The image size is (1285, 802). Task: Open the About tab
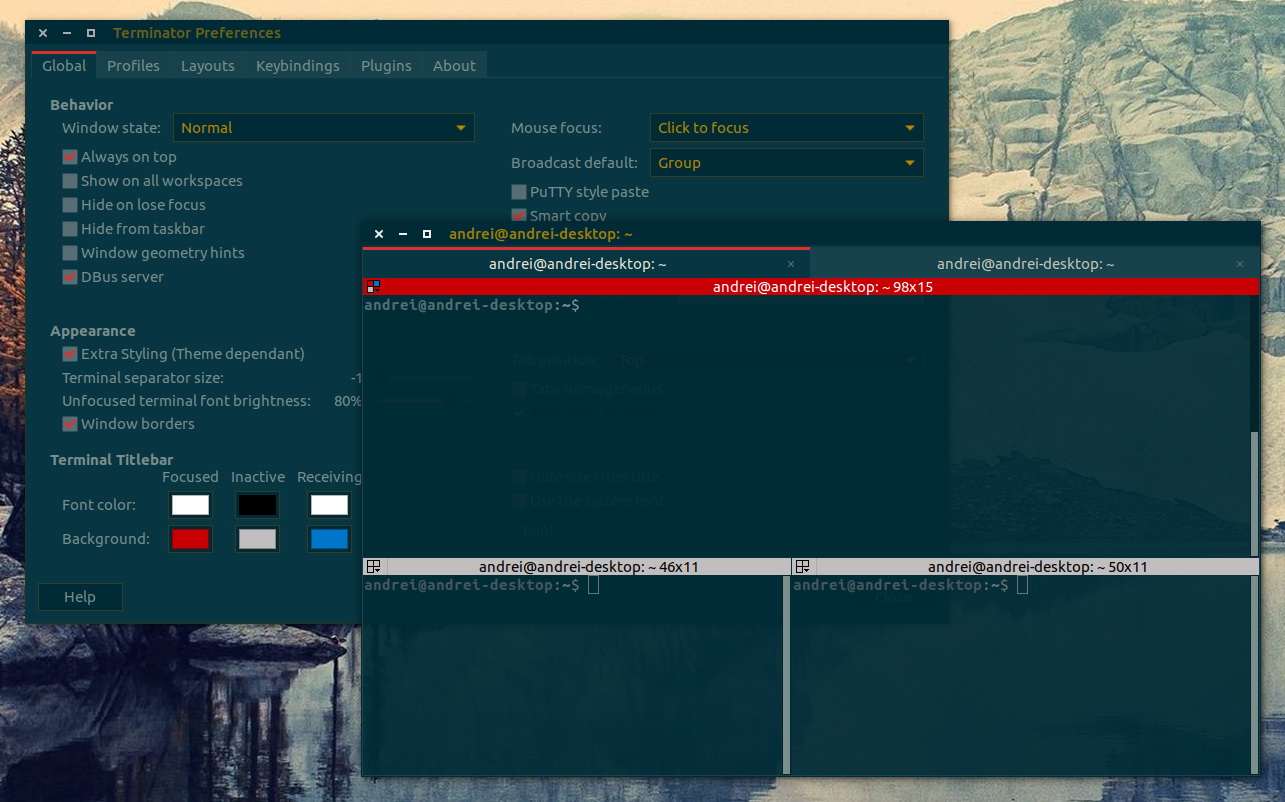click(x=454, y=66)
